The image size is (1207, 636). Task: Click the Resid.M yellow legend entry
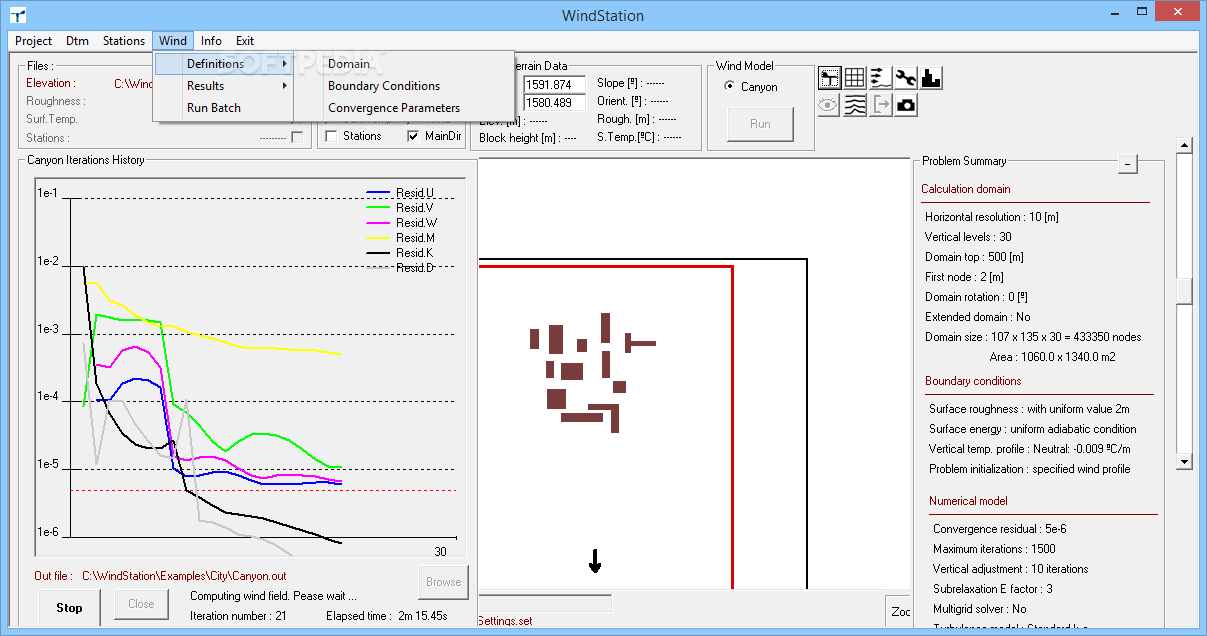click(x=401, y=238)
